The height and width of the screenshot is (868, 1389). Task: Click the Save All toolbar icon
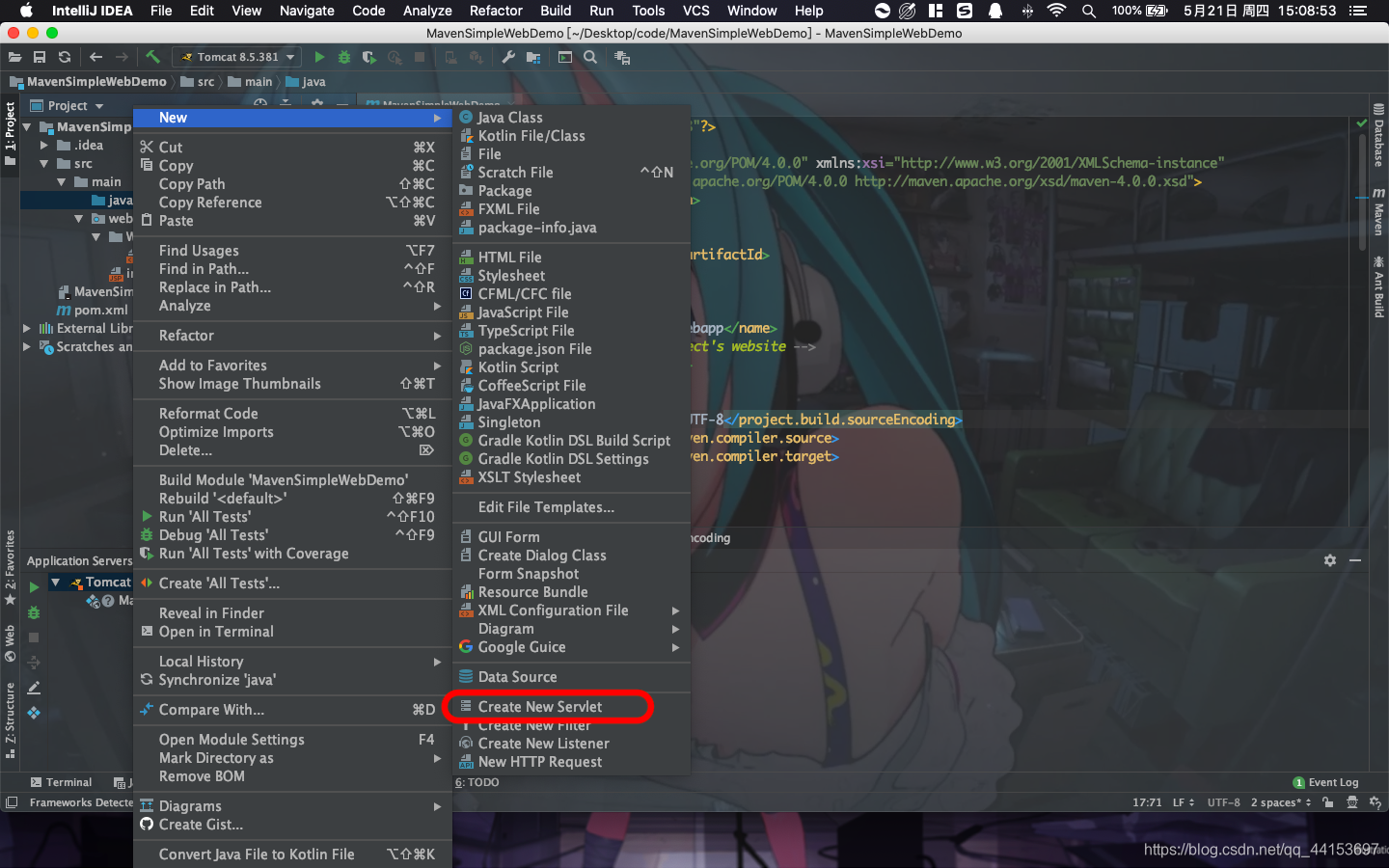(x=40, y=57)
